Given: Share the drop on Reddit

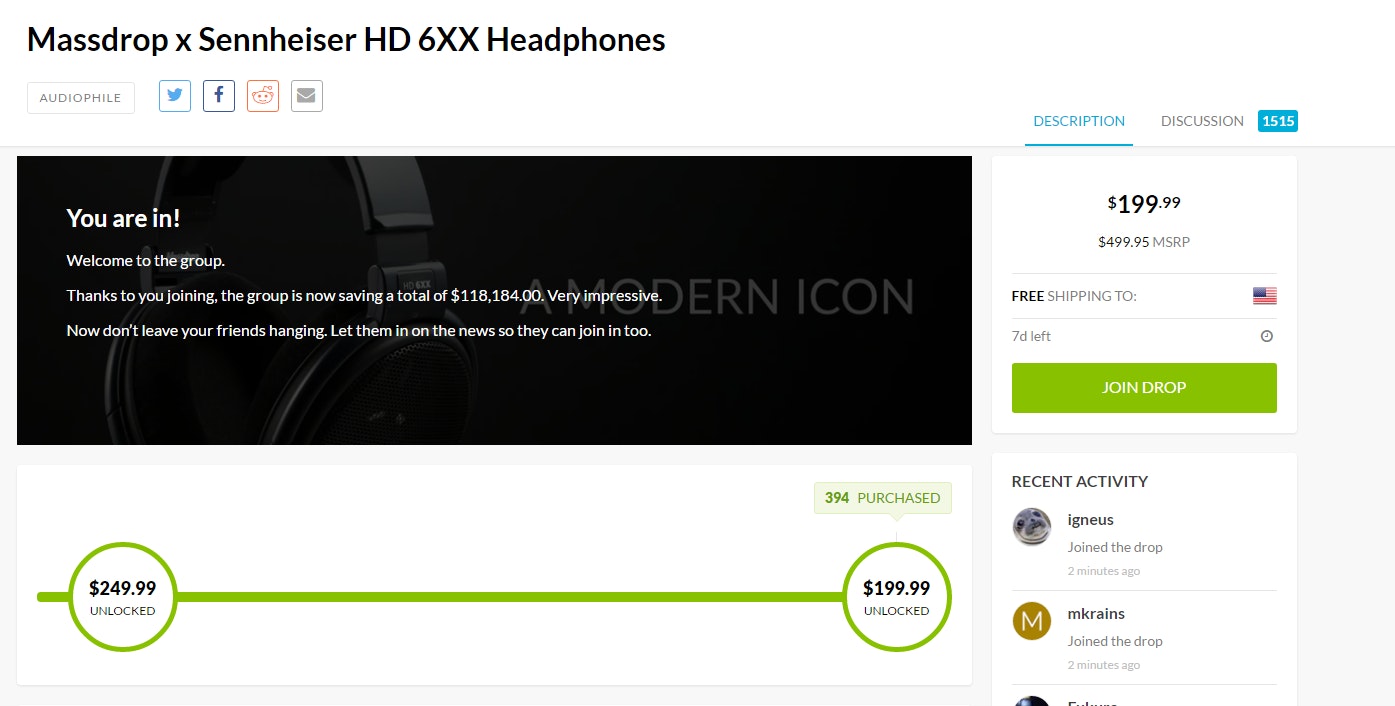Looking at the screenshot, I should coord(263,96).
